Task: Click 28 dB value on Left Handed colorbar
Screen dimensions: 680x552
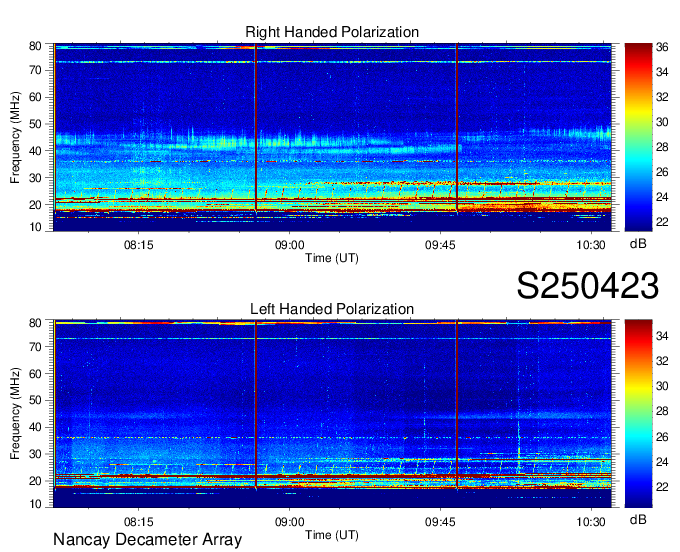Action: coord(662,411)
